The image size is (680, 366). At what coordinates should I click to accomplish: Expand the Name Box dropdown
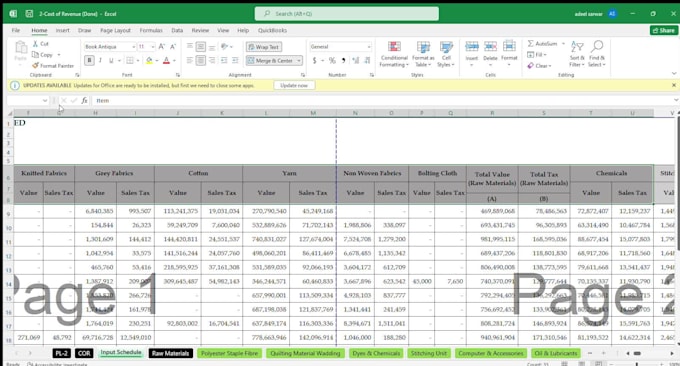click(45, 100)
